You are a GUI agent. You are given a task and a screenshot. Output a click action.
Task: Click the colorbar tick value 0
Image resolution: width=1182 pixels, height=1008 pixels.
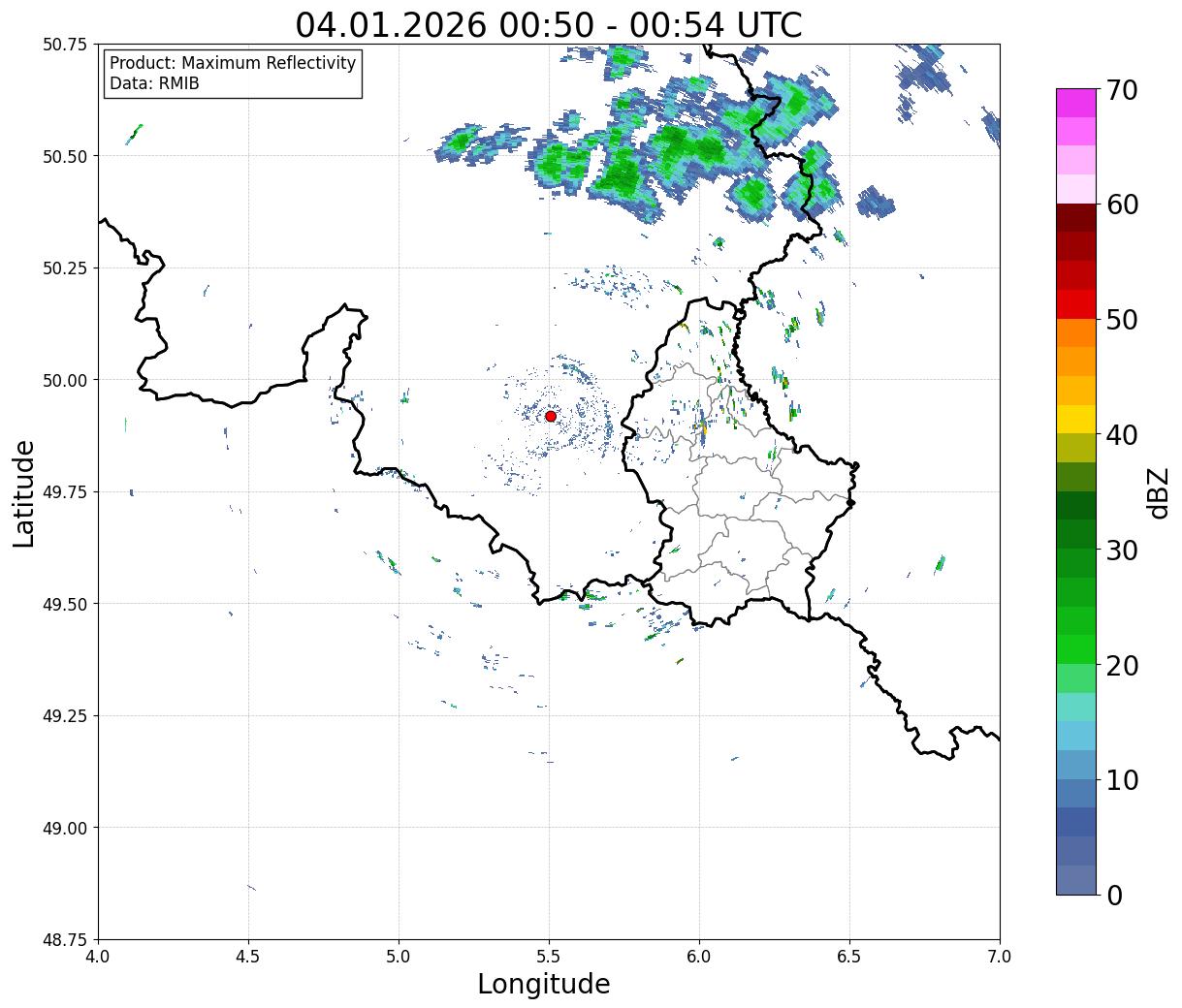[x=1114, y=895]
